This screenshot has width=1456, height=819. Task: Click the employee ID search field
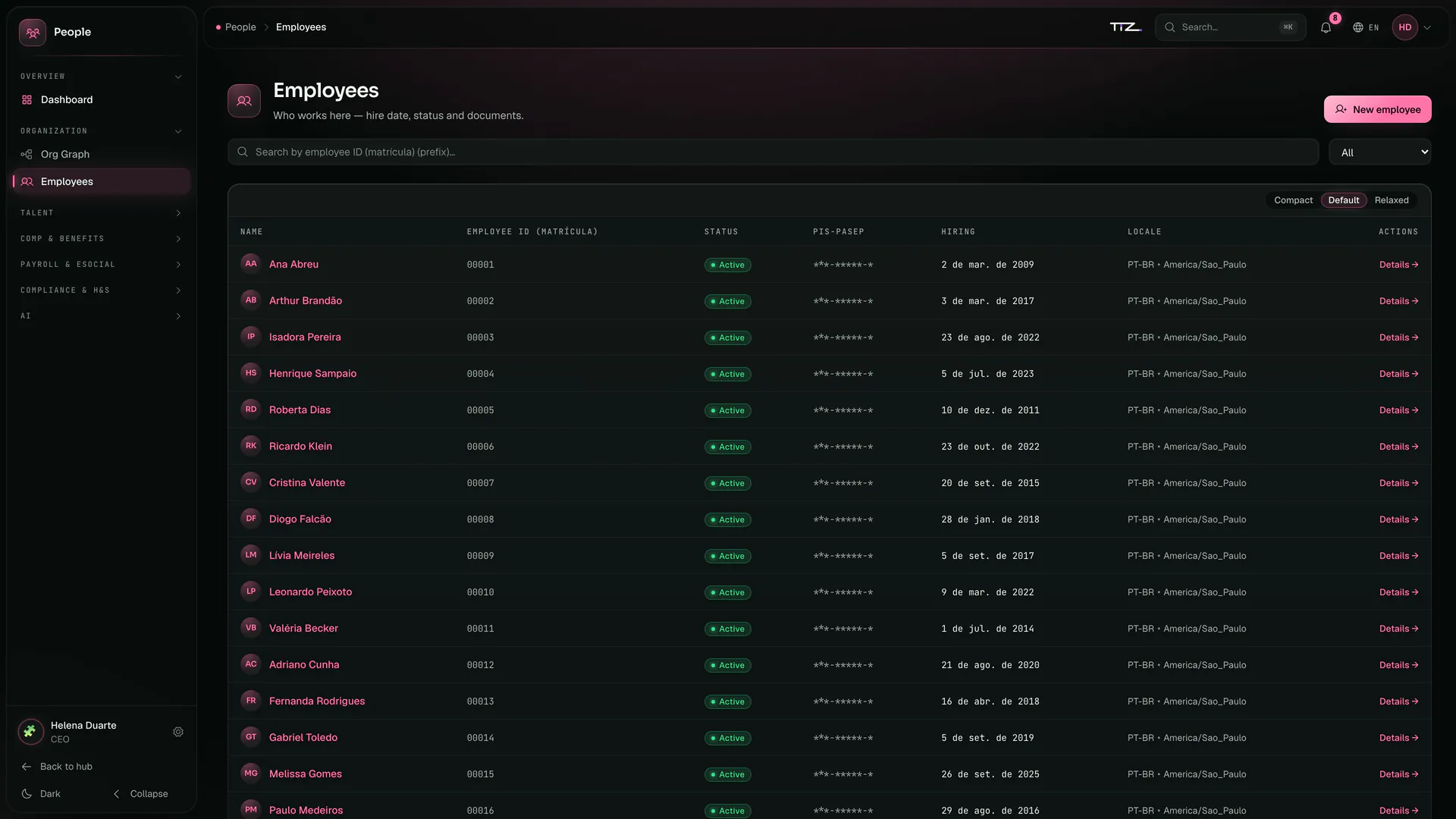773,152
